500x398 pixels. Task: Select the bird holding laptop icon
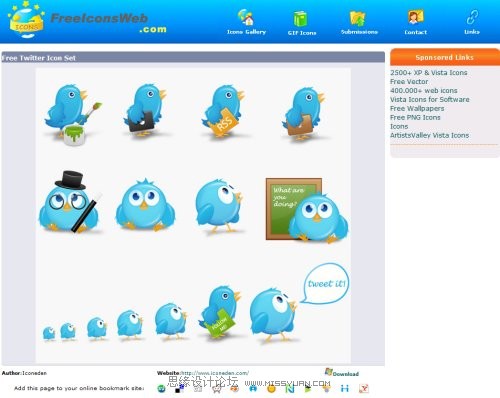pyautogui.click(x=145, y=110)
